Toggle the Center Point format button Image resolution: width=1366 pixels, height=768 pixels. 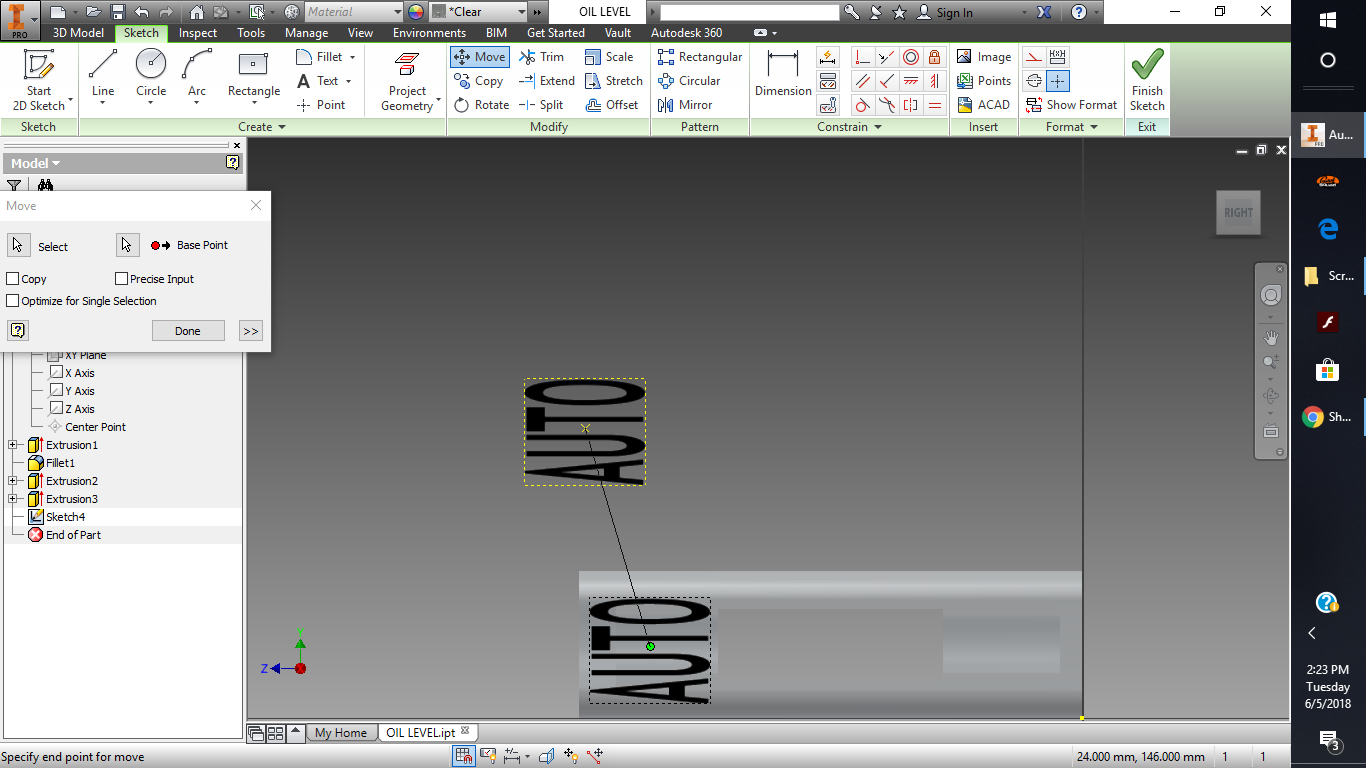(1057, 81)
